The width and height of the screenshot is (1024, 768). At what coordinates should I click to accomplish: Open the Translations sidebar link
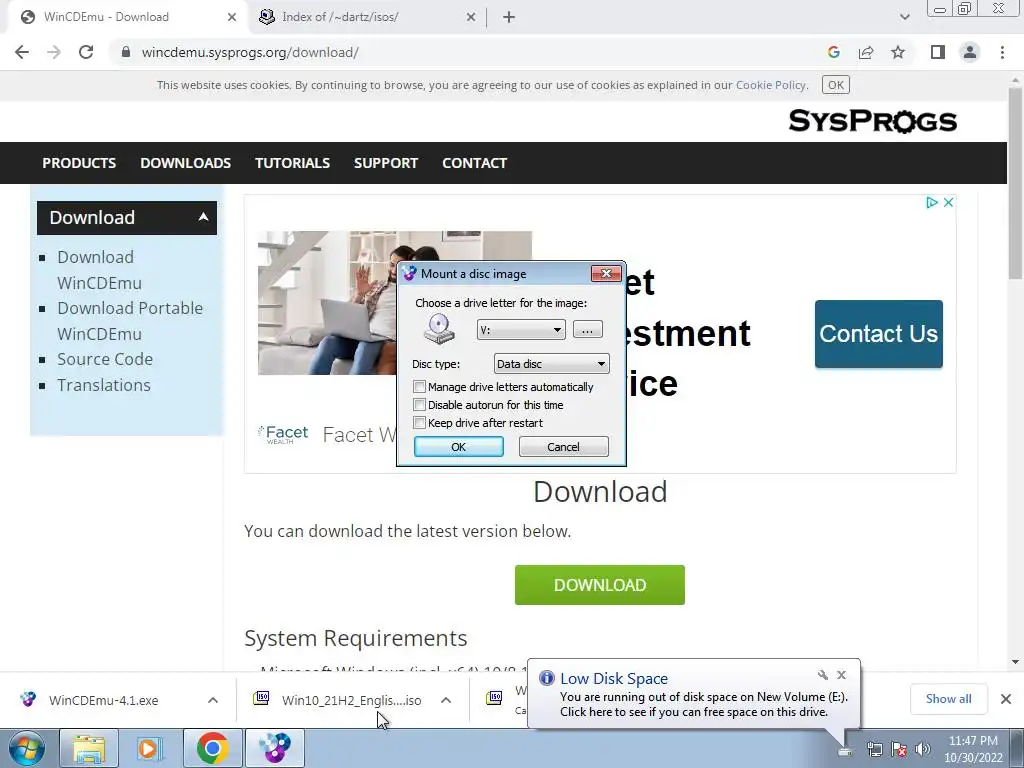(104, 385)
